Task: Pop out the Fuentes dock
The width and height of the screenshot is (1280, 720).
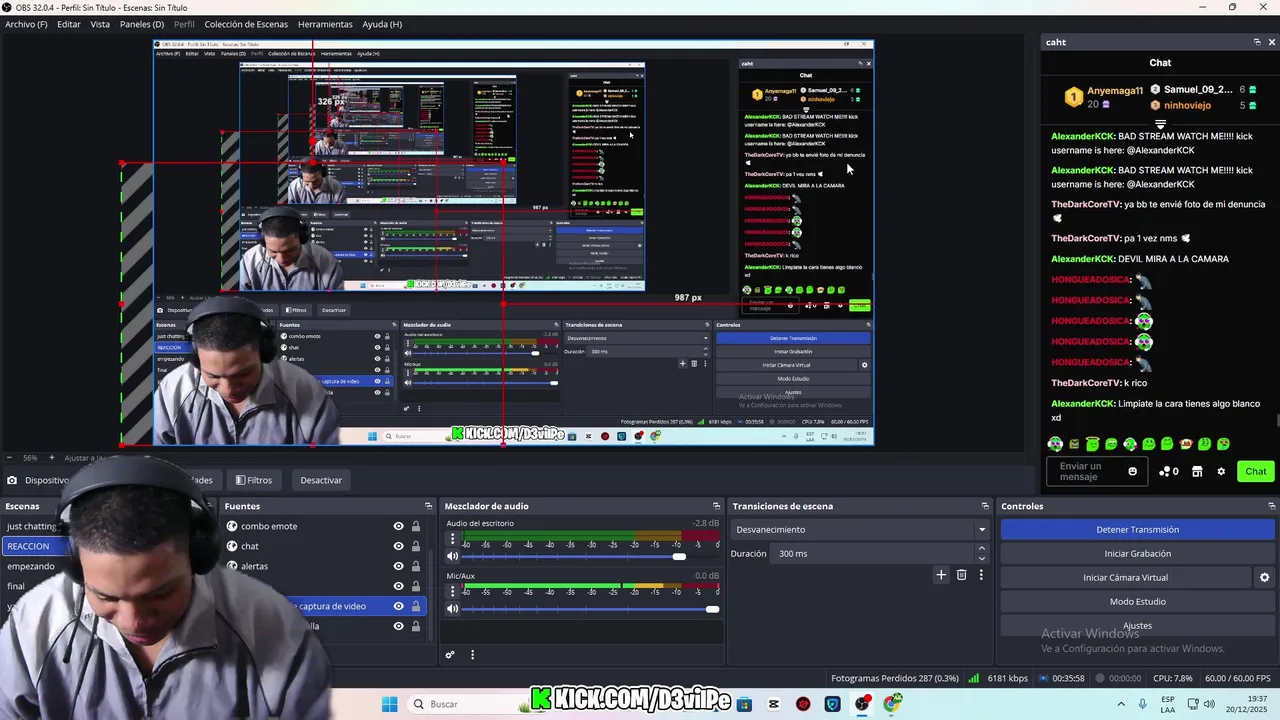Action: point(429,506)
